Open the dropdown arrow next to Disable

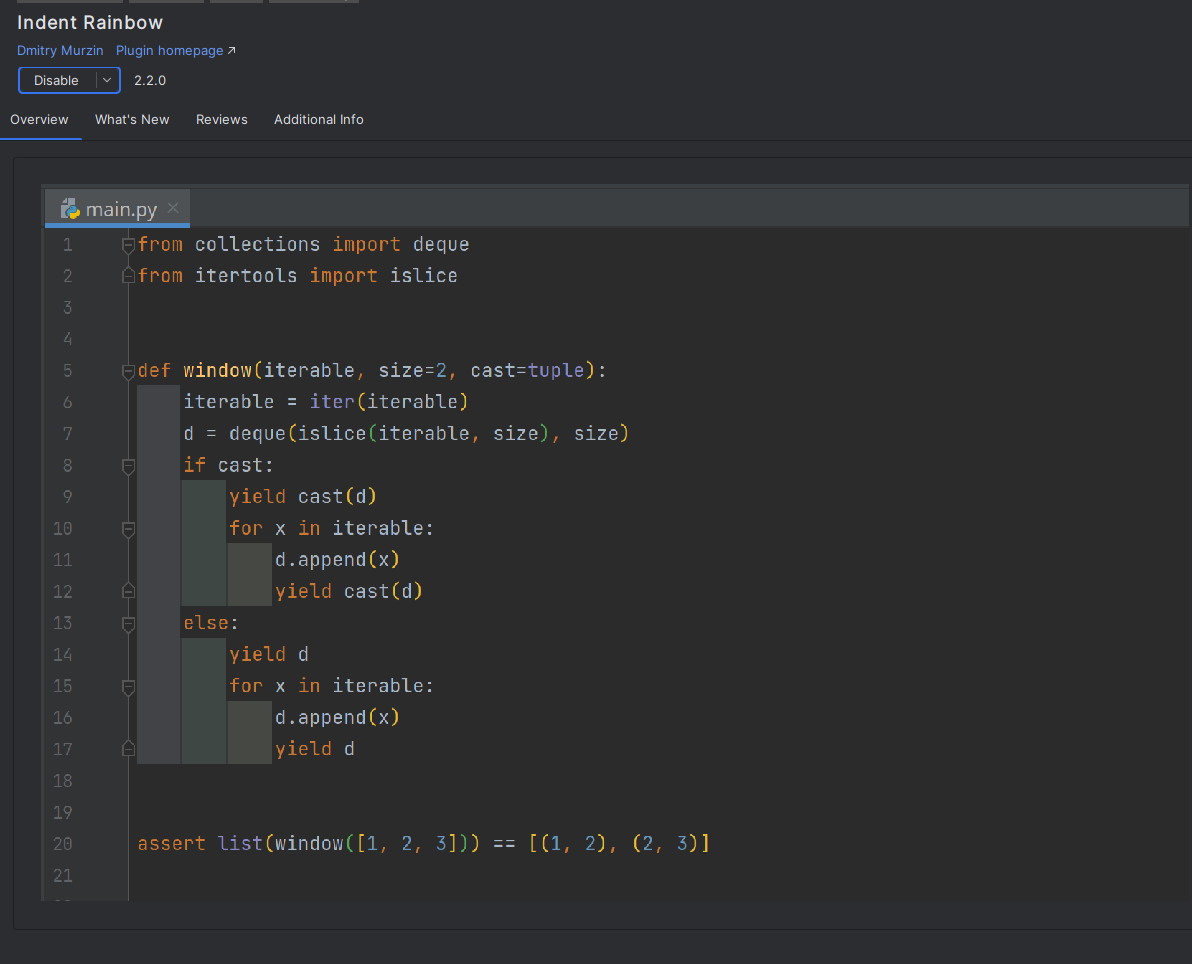click(x=107, y=81)
